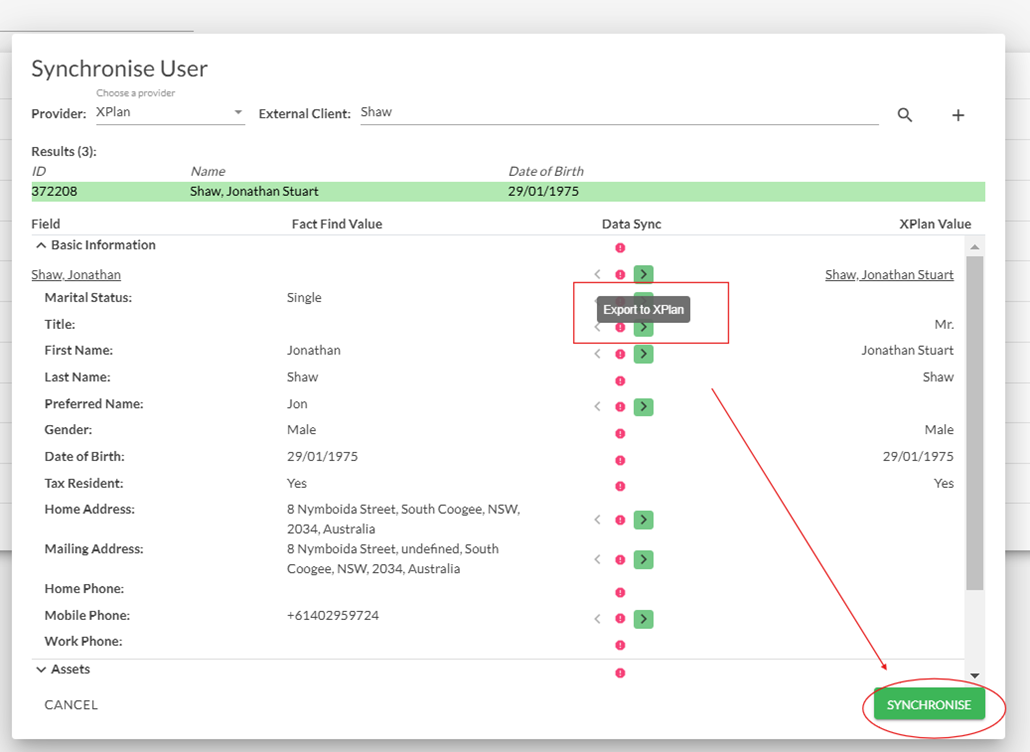Click import arrow for Mailing Address row
This screenshot has height=752, width=1030.
tap(597, 559)
